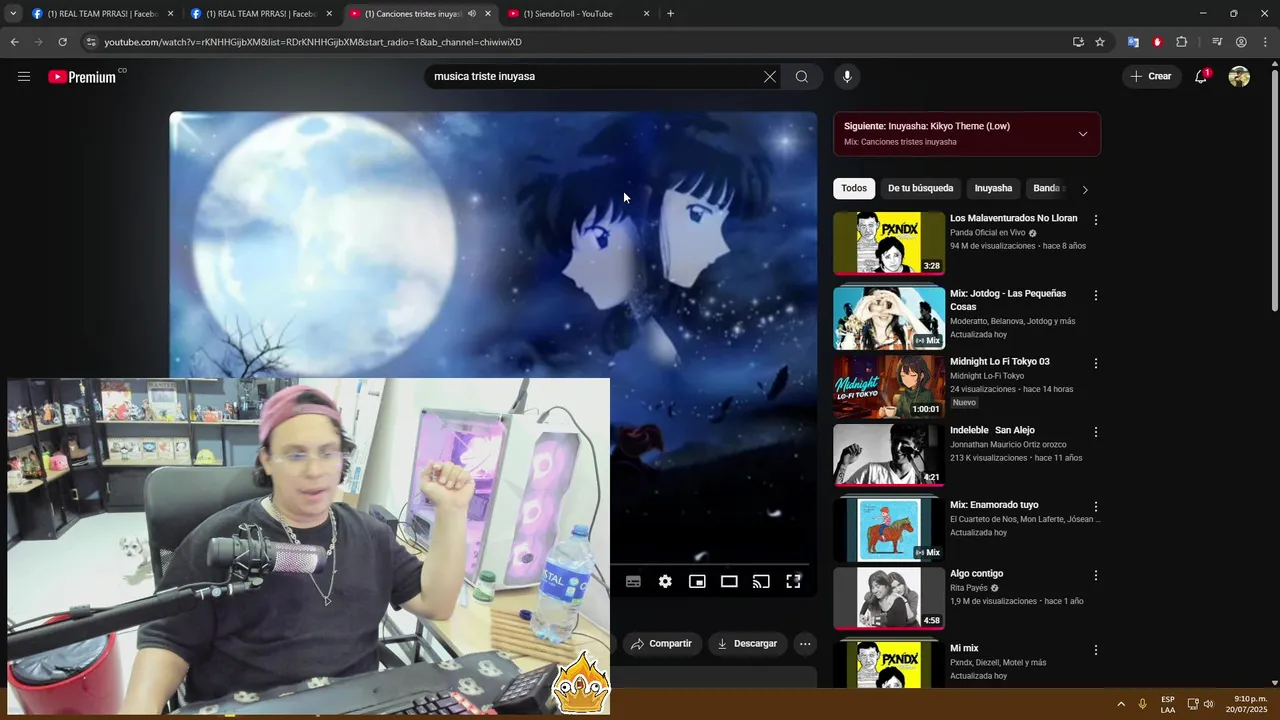Viewport: 1280px width, 720px height.
Task: Toggle the taskbar microphone indicator
Action: (x=1142, y=704)
